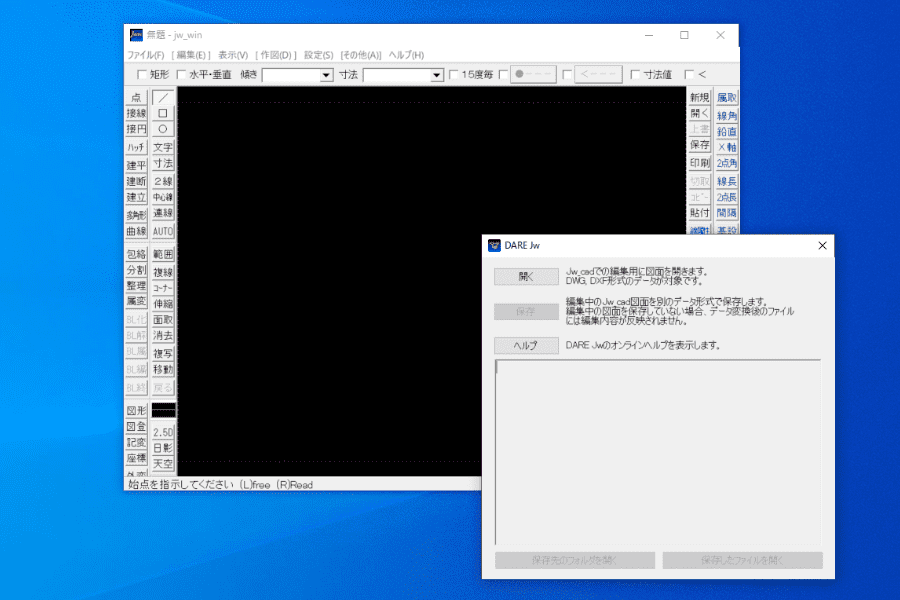Image resolution: width=900 pixels, height=600 pixels.
Task: Choose the 点 (point) tool
Action: [136, 98]
